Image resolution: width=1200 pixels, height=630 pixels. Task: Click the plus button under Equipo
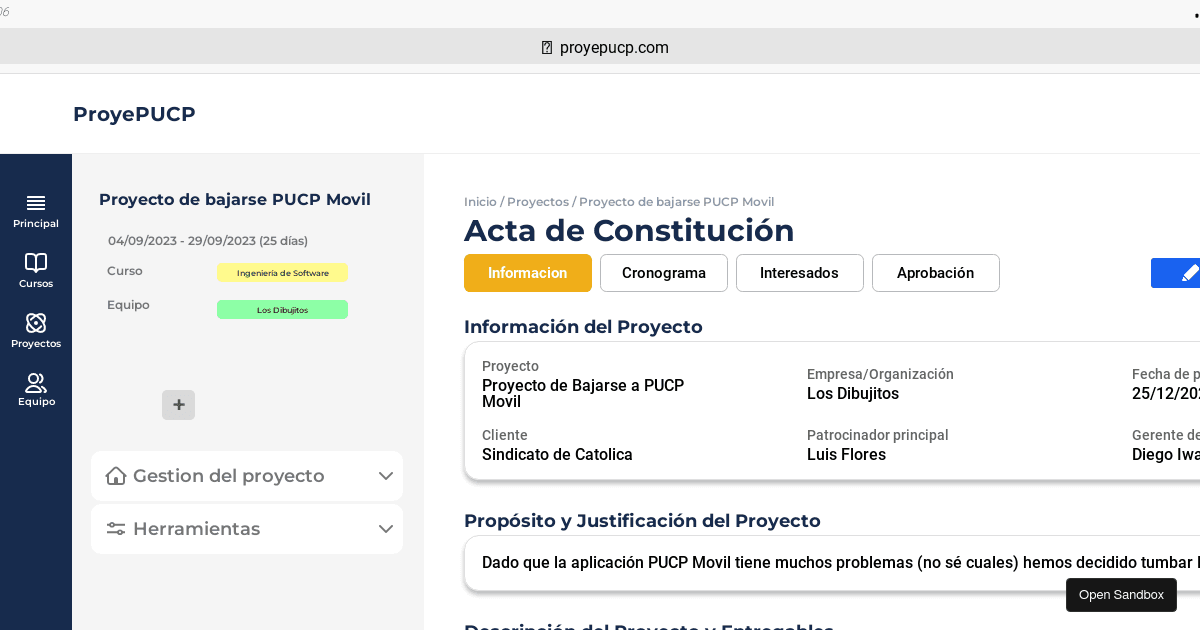[179, 405]
